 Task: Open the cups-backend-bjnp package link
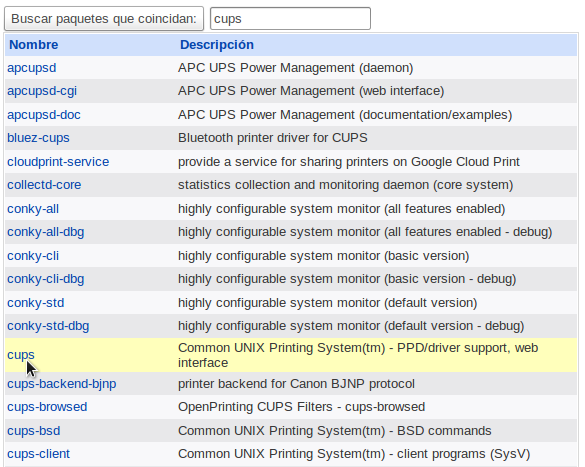62,384
